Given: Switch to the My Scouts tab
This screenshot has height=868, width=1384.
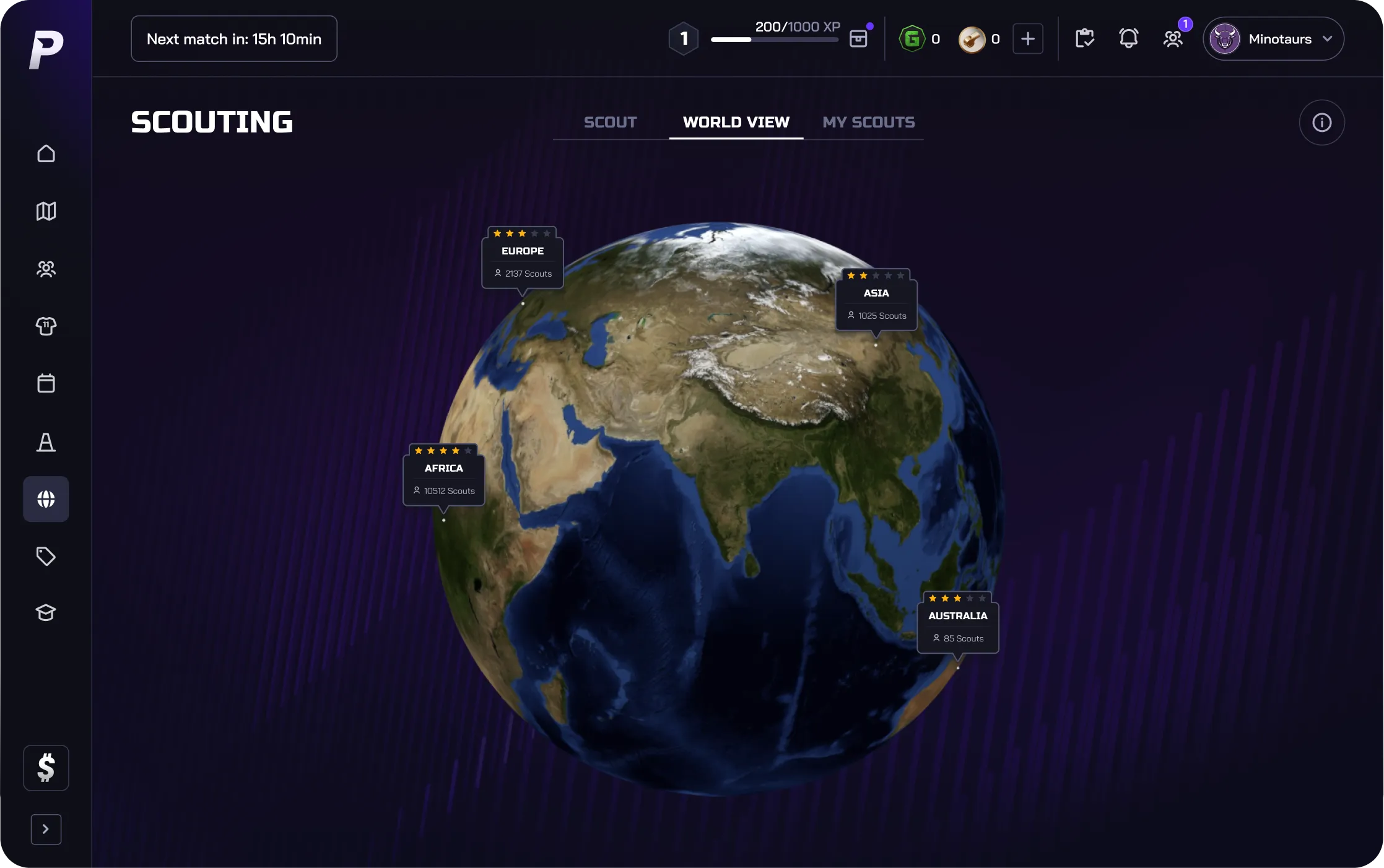Looking at the screenshot, I should coord(868,122).
